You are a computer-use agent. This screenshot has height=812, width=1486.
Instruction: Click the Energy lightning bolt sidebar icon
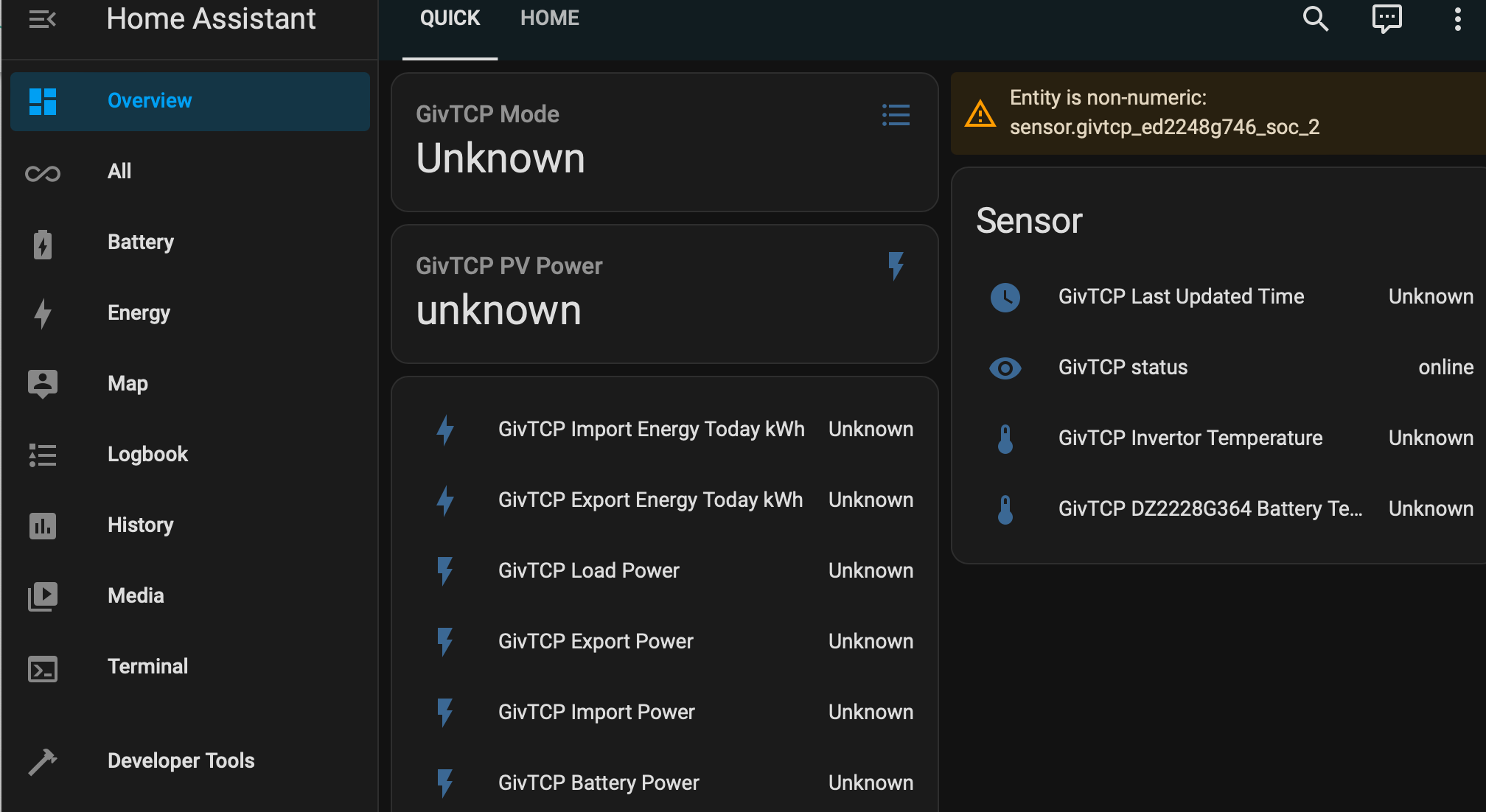(x=43, y=313)
